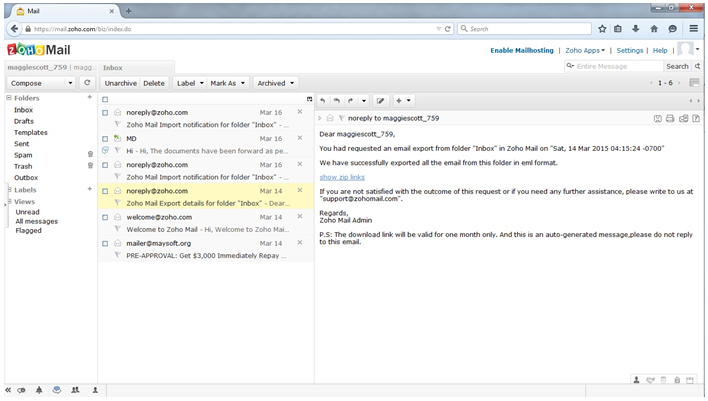The width and height of the screenshot is (708, 401).
Task: Collapse the Folders section
Action: (9, 98)
